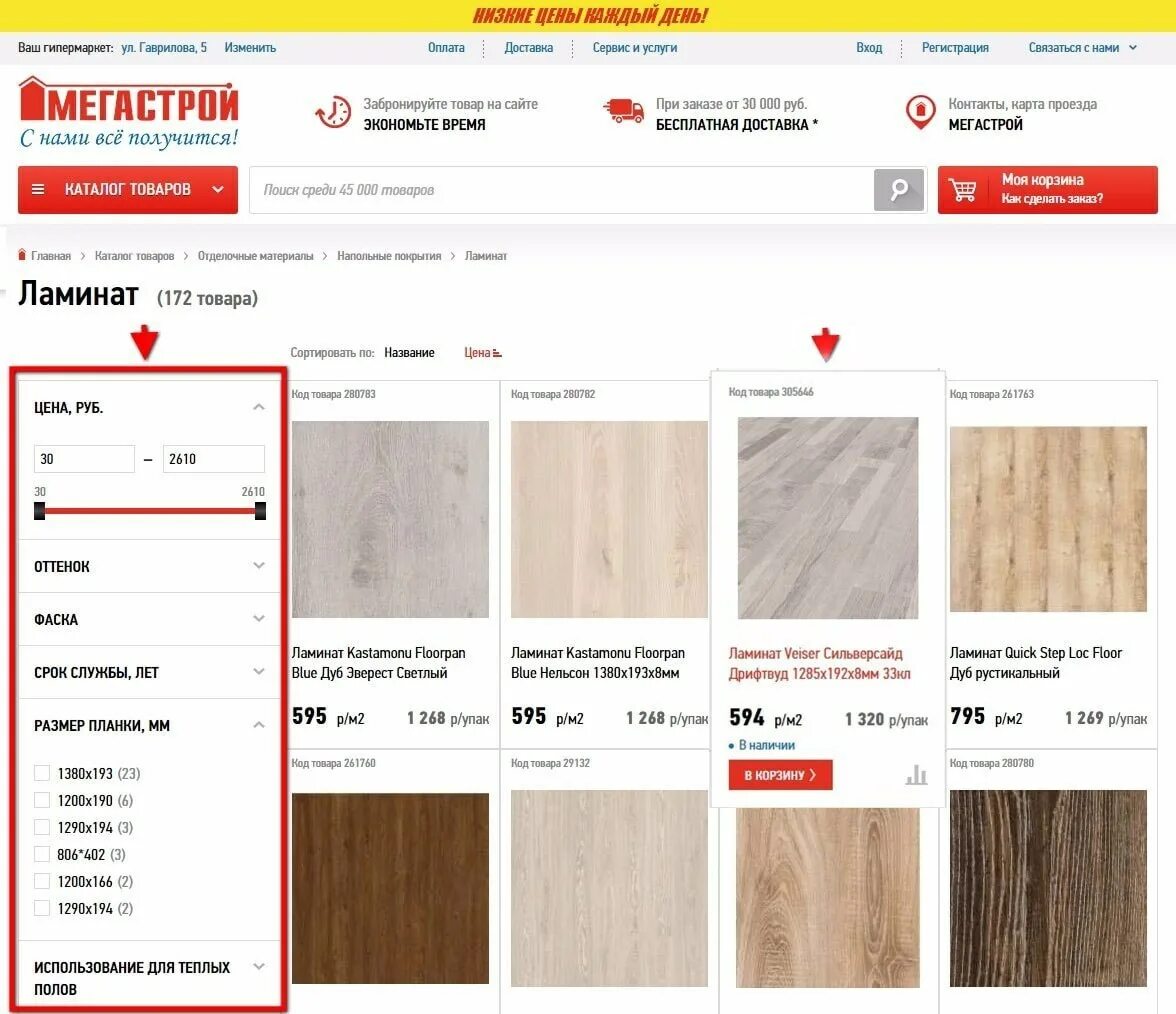
Task: Click price sort order icon next to Цена
Action: pyautogui.click(x=497, y=352)
